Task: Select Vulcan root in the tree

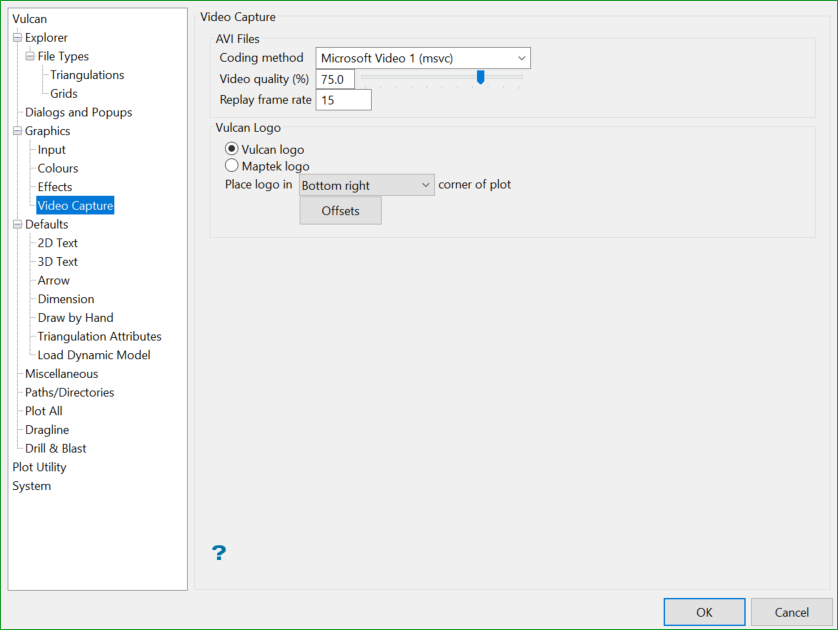Action: click(29, 19)
